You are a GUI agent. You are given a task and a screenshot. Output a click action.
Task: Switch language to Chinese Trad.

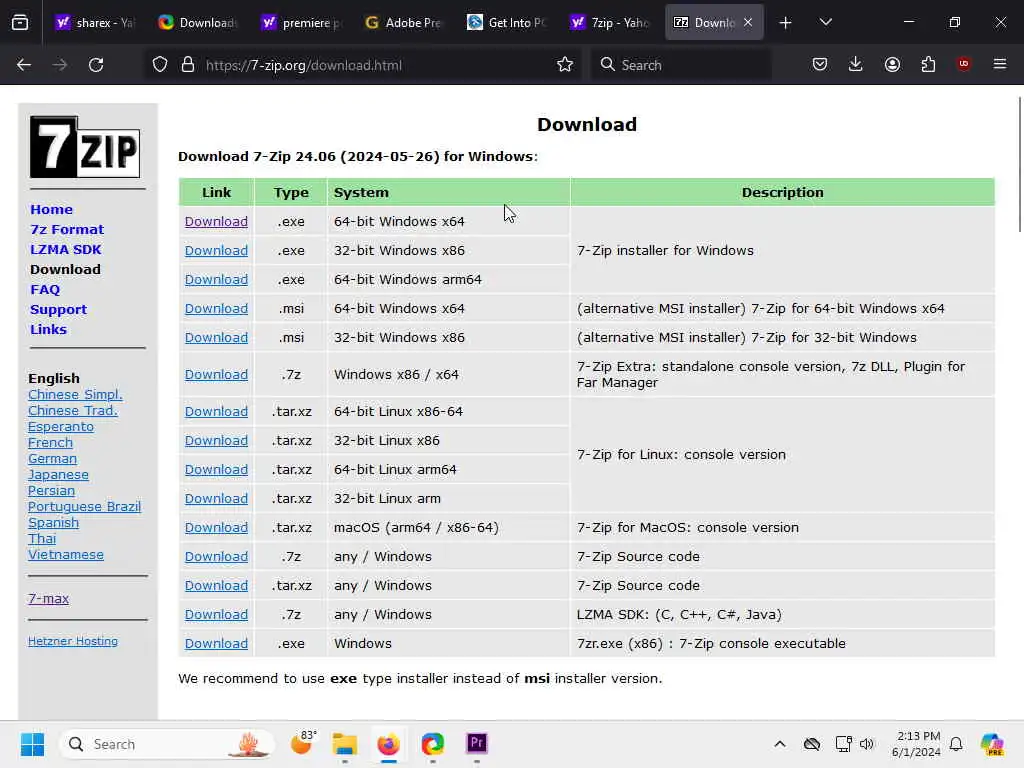[73, 411]
